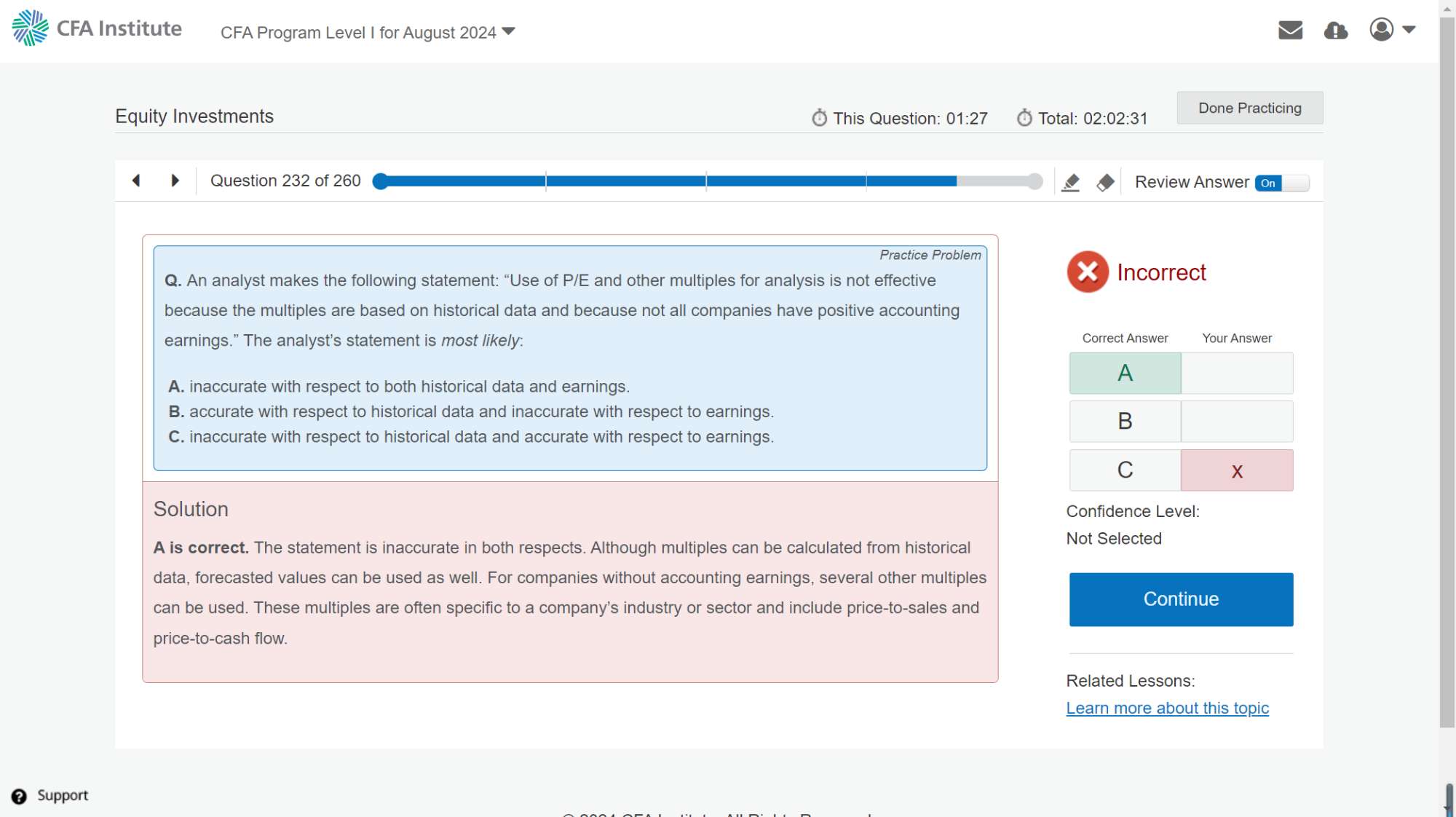Expand the account menu arrow
The image size is (1456, 817).
pyautogui.click(x=1409, y=30)
